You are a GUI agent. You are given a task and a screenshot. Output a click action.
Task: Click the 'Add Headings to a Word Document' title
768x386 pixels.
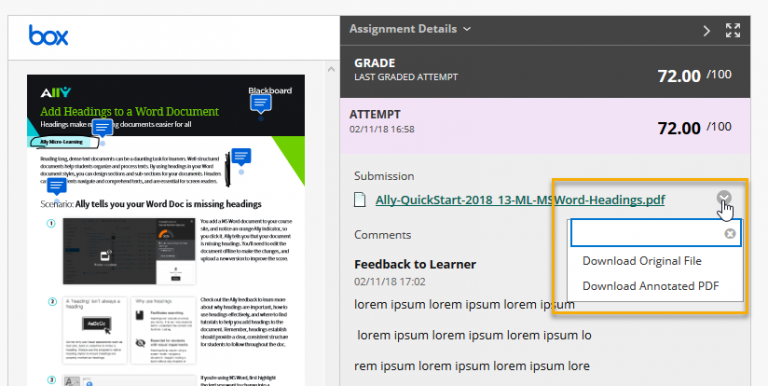pyautogui.click(x=129, y=111)
